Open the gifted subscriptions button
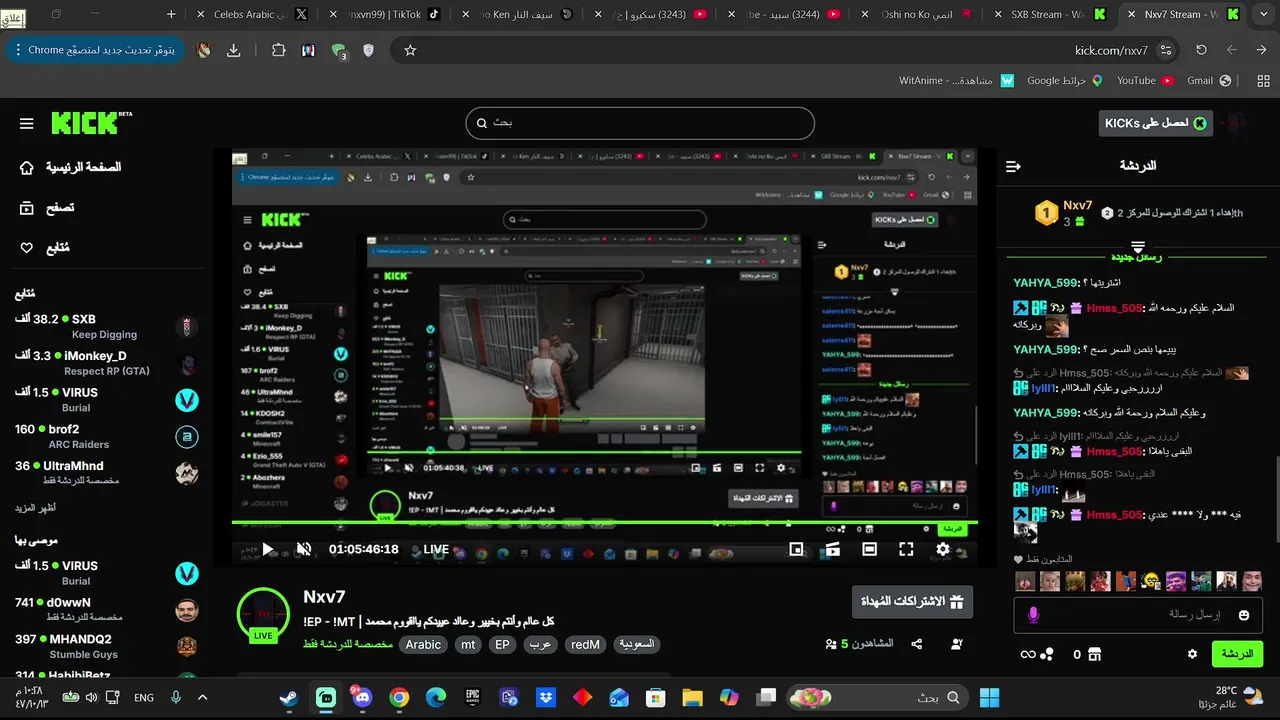Viewport: 1280px width, 720px height. [912, 602]
